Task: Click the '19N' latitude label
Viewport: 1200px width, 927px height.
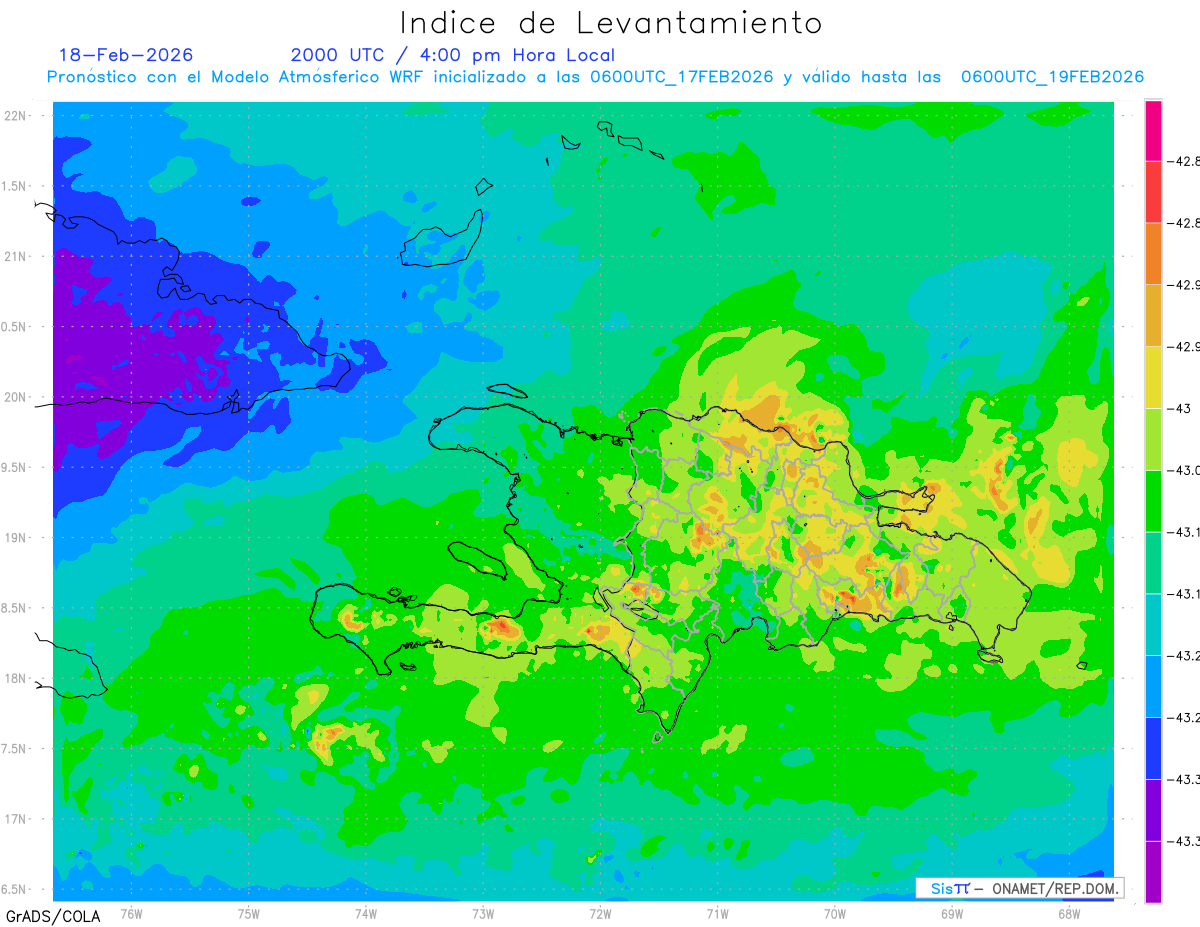Action: pos(17,538)
